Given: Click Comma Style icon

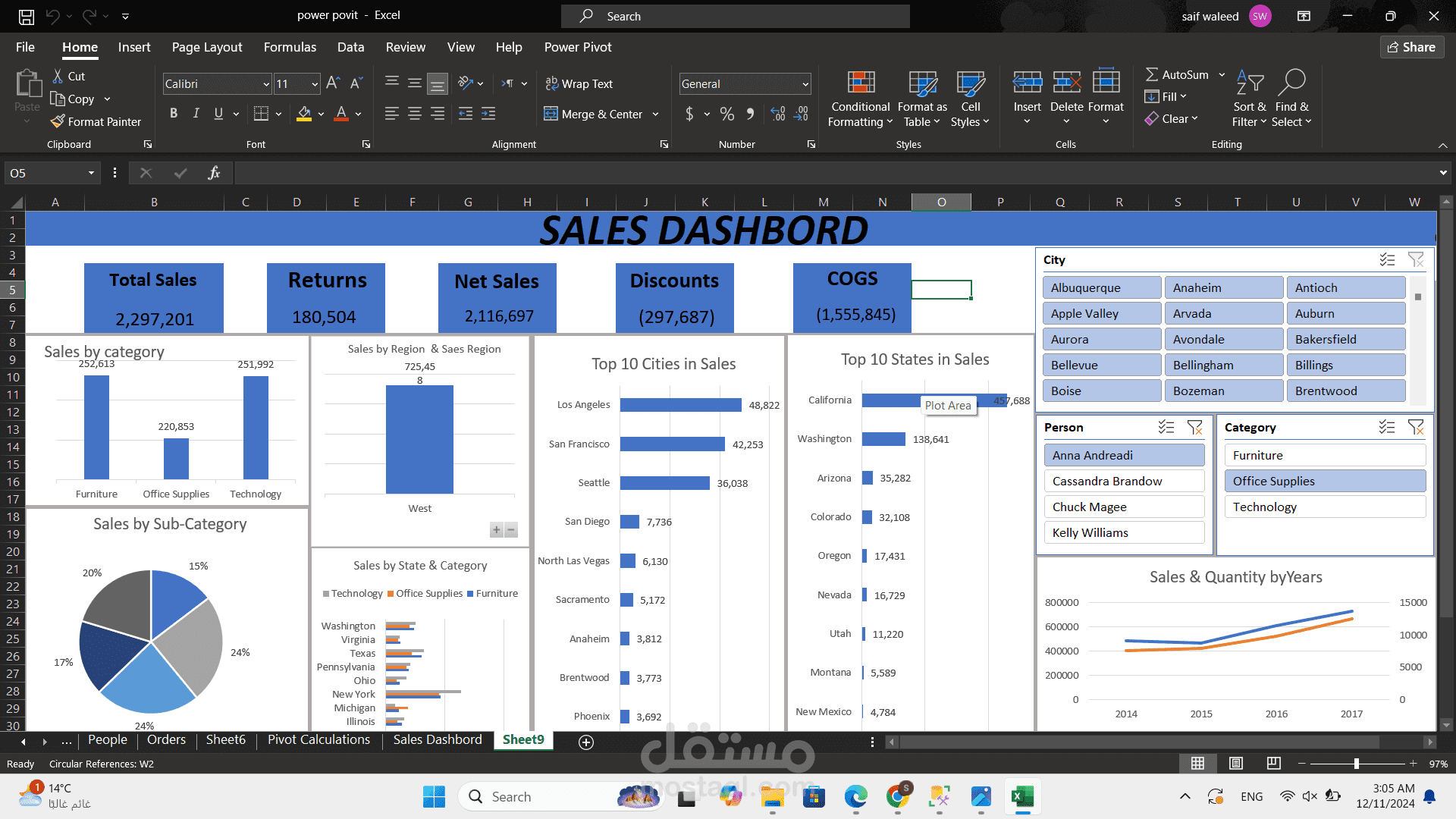Looking at the screenshot, I should [x=750, y=114].
